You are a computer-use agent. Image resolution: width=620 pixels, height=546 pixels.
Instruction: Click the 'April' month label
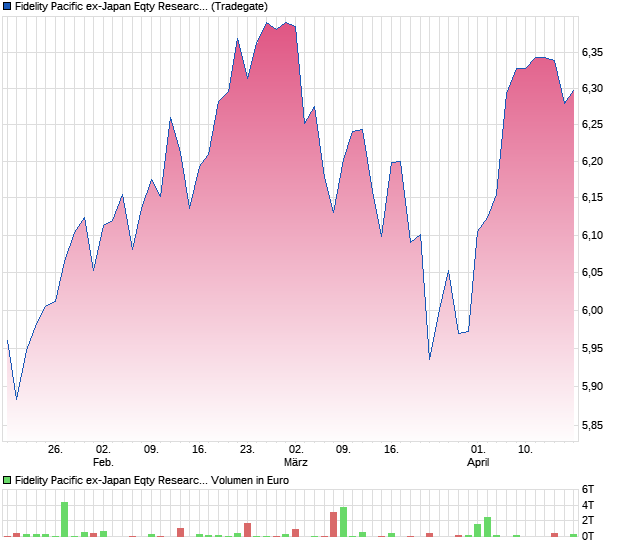pos(478,462)
